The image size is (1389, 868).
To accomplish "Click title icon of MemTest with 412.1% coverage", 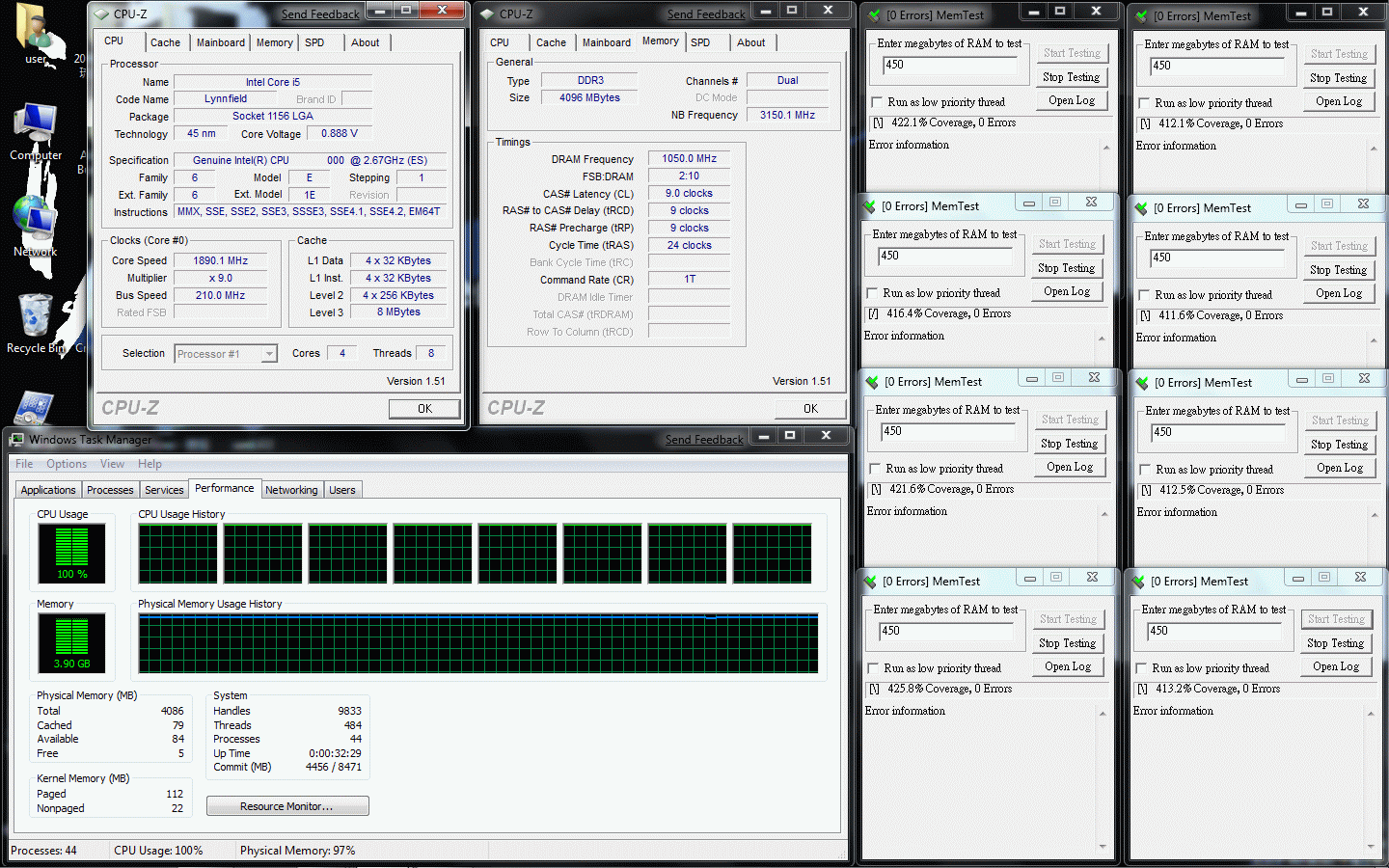I will point(1141,16).
